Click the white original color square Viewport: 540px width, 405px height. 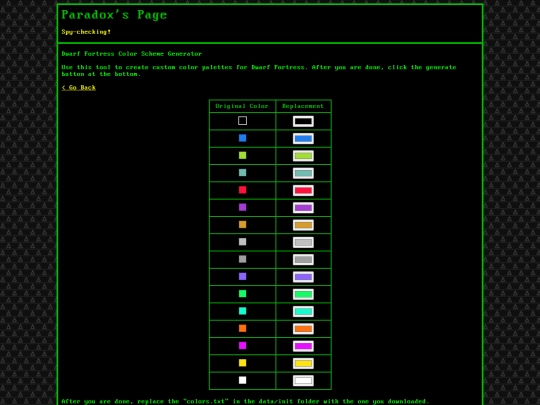pos(242,380)
